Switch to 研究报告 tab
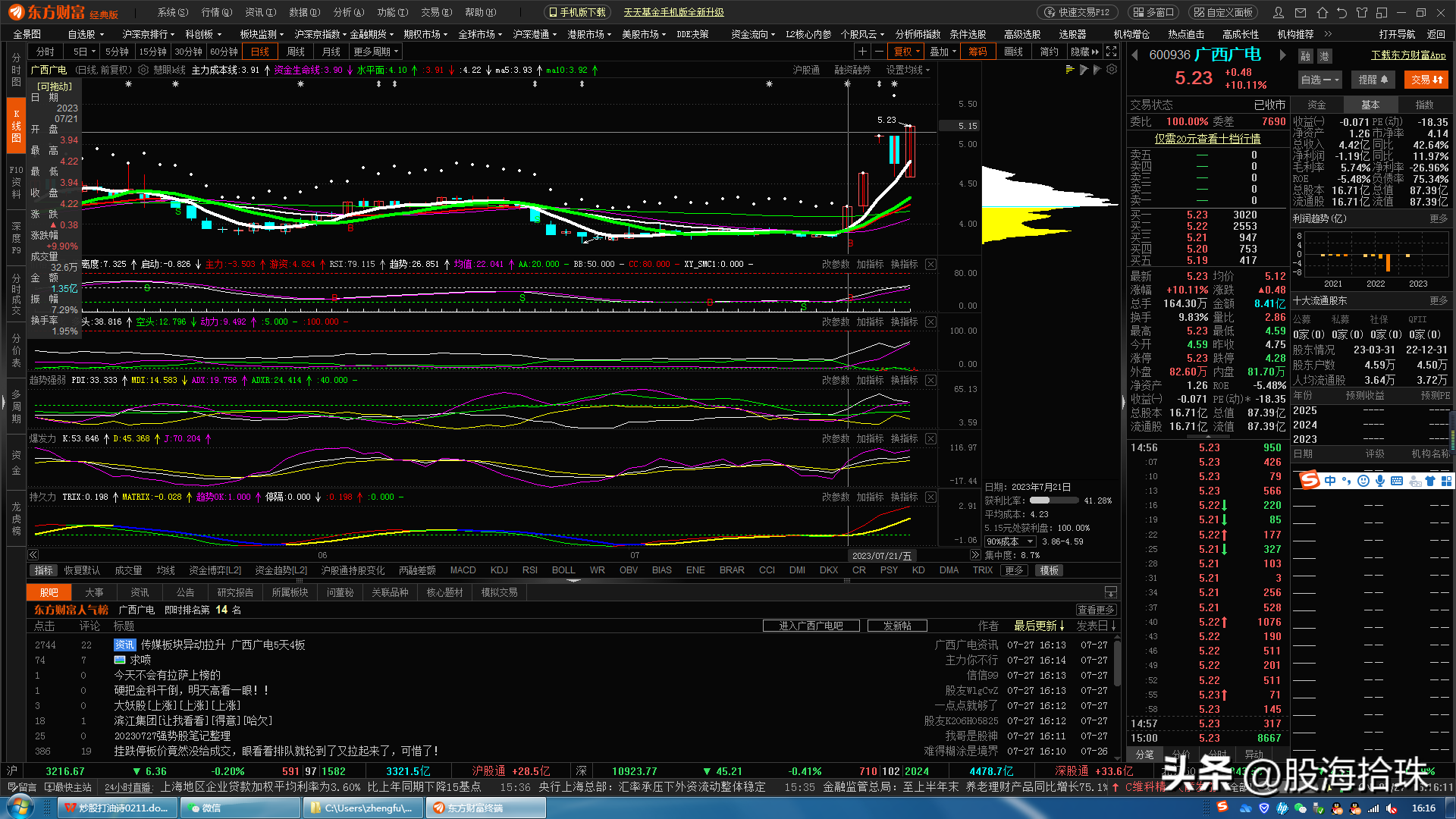 pyautogui.click(x=235, y=592)
